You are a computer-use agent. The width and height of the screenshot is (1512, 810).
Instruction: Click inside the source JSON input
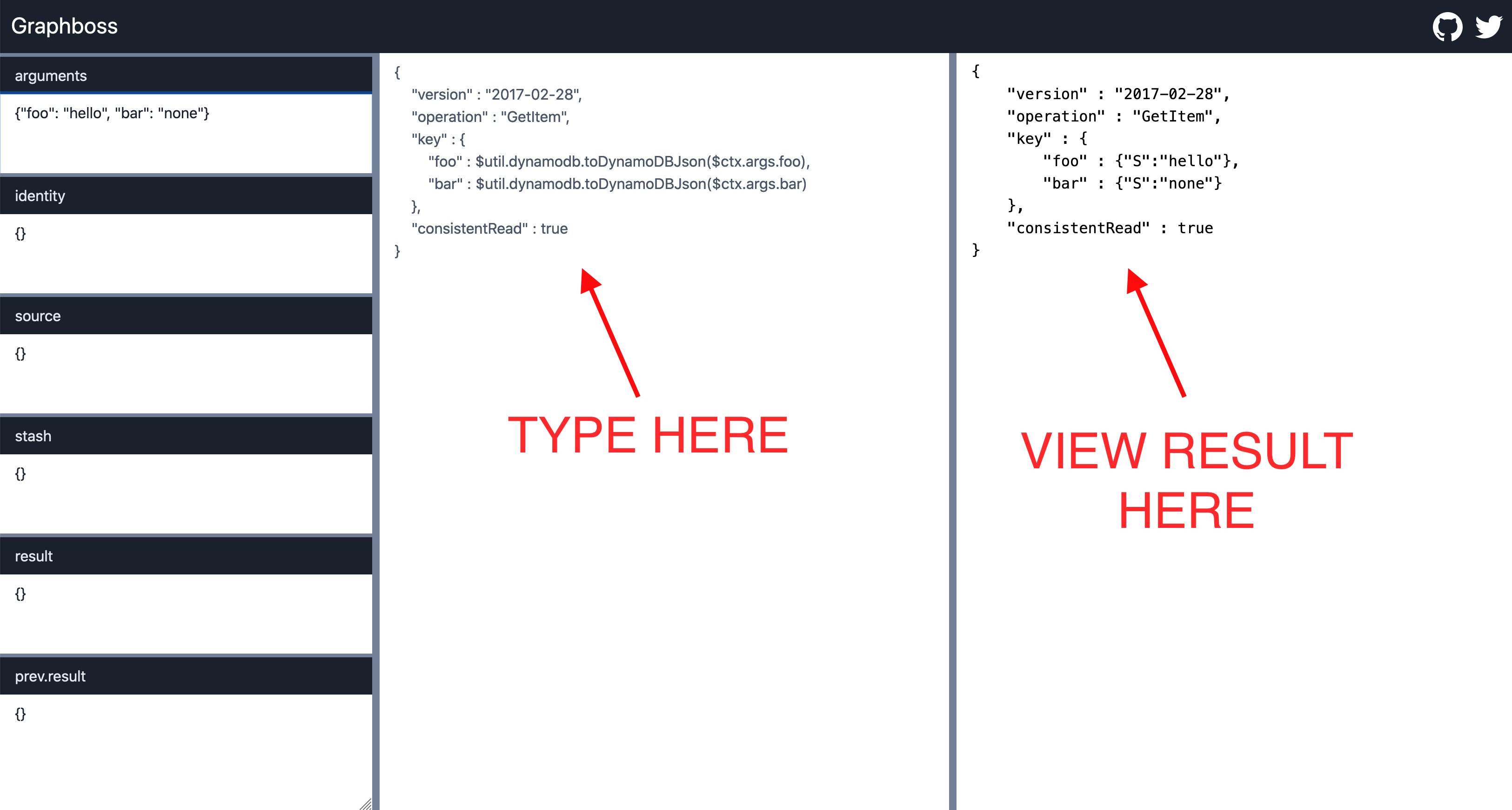(186, 373)
